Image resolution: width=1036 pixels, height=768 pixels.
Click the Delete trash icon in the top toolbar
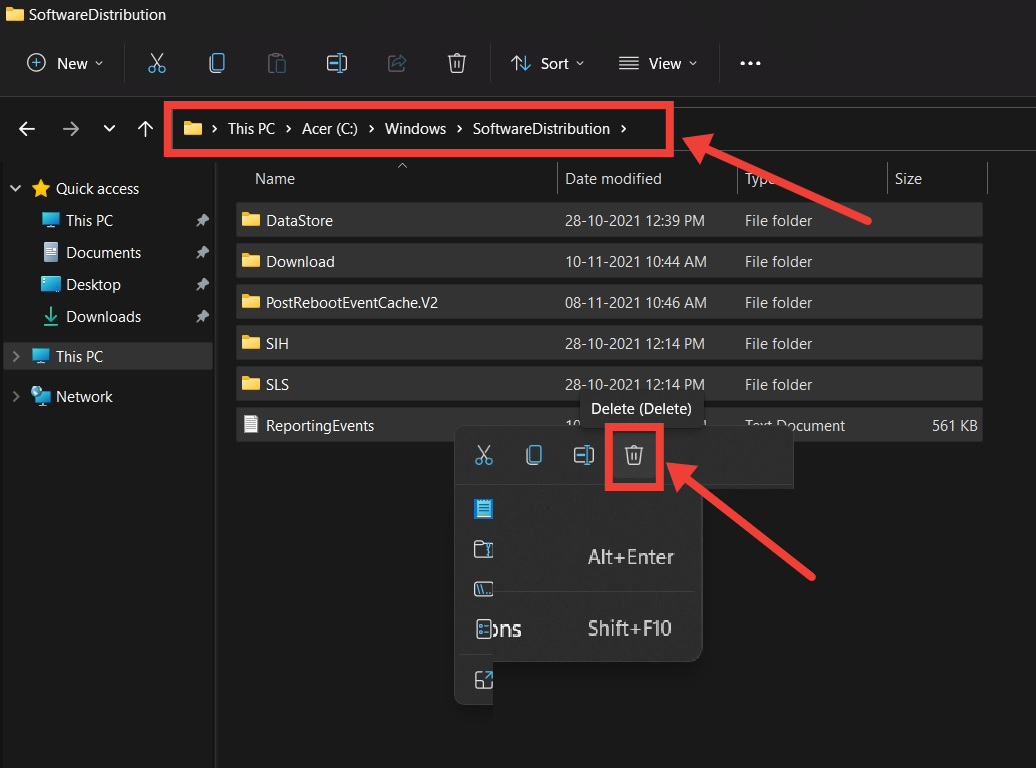click(x=457, y=63)
